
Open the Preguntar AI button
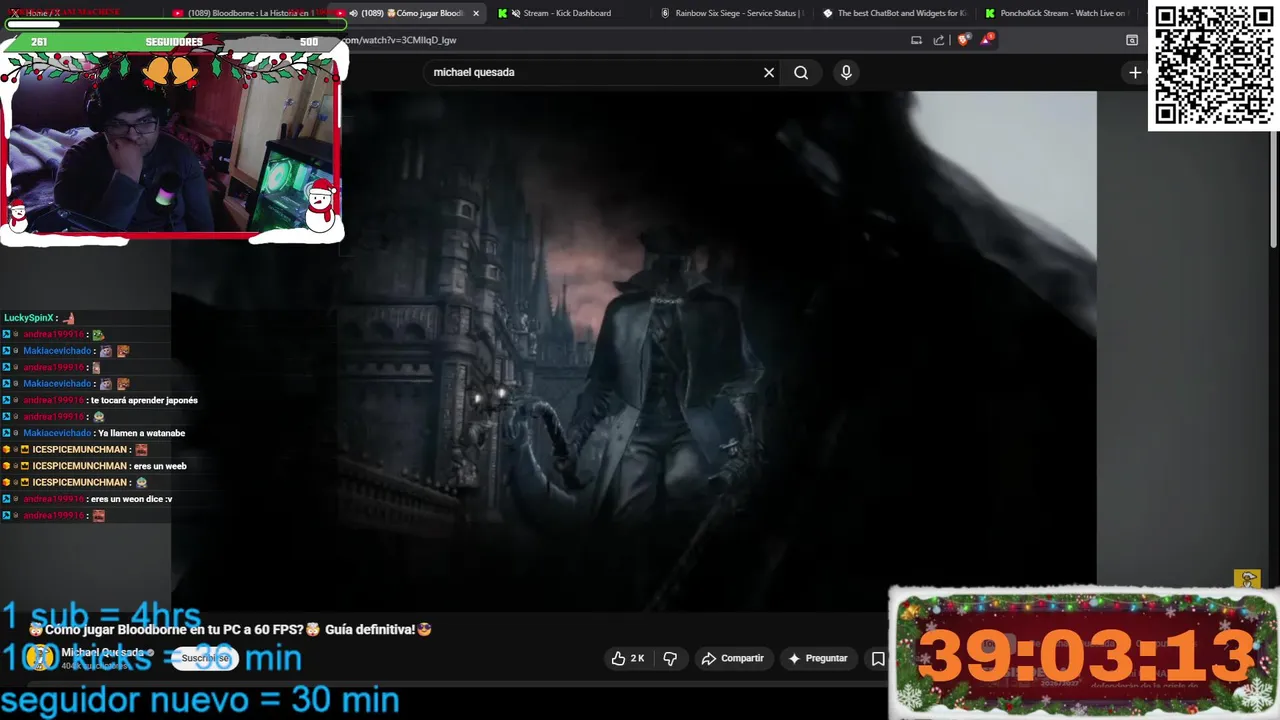(818, 658)
